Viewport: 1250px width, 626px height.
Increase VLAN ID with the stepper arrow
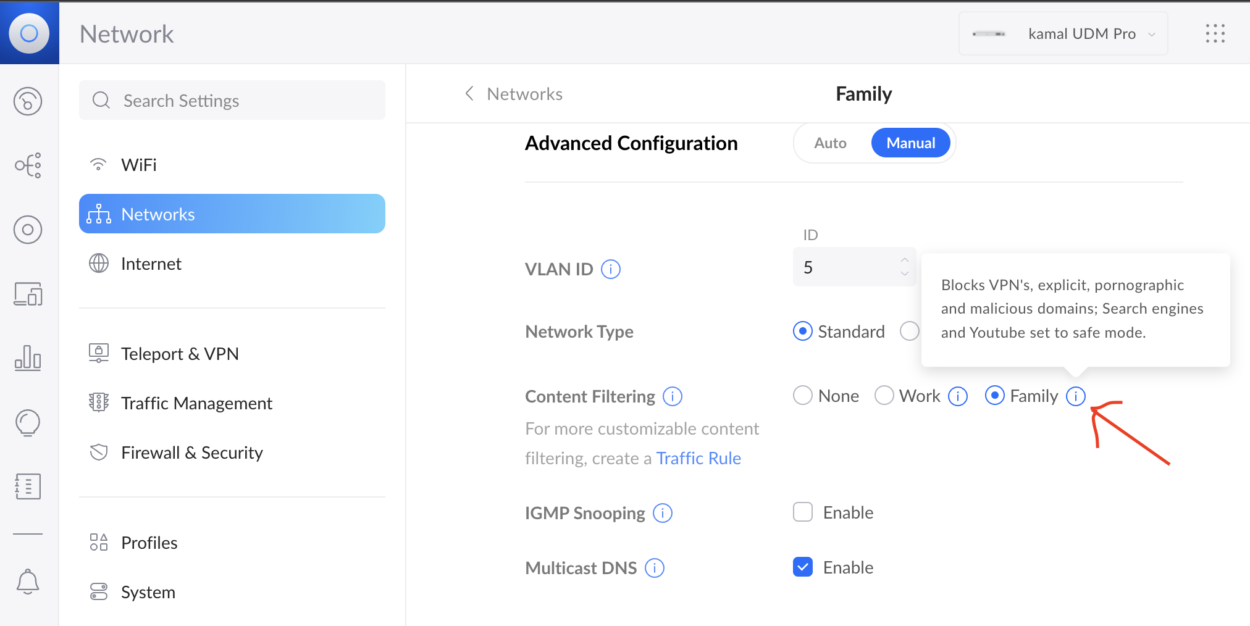click(905, 260)
